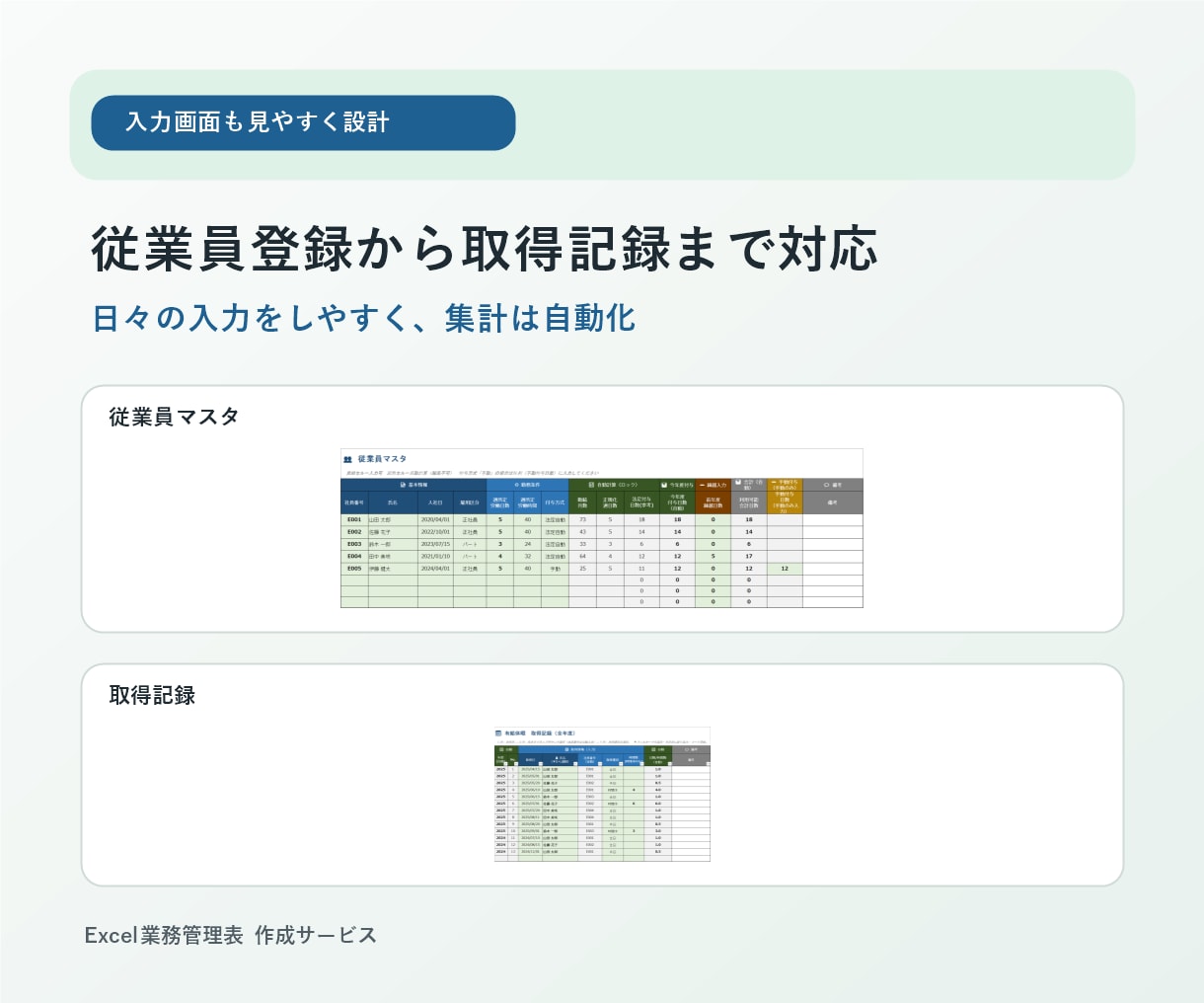Image resolution: width=1204 pixels, height=1003 pixels.
Task: Open the 取得記録 spreadsheet thumbnail
Action: 602,795
